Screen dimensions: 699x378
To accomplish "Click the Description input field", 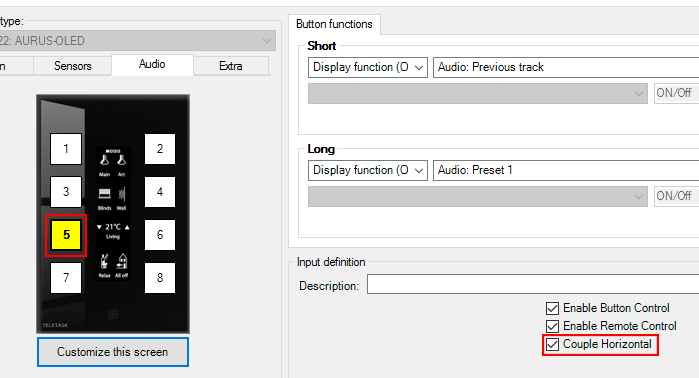I will pyautogui.click(x=533, y=284).
